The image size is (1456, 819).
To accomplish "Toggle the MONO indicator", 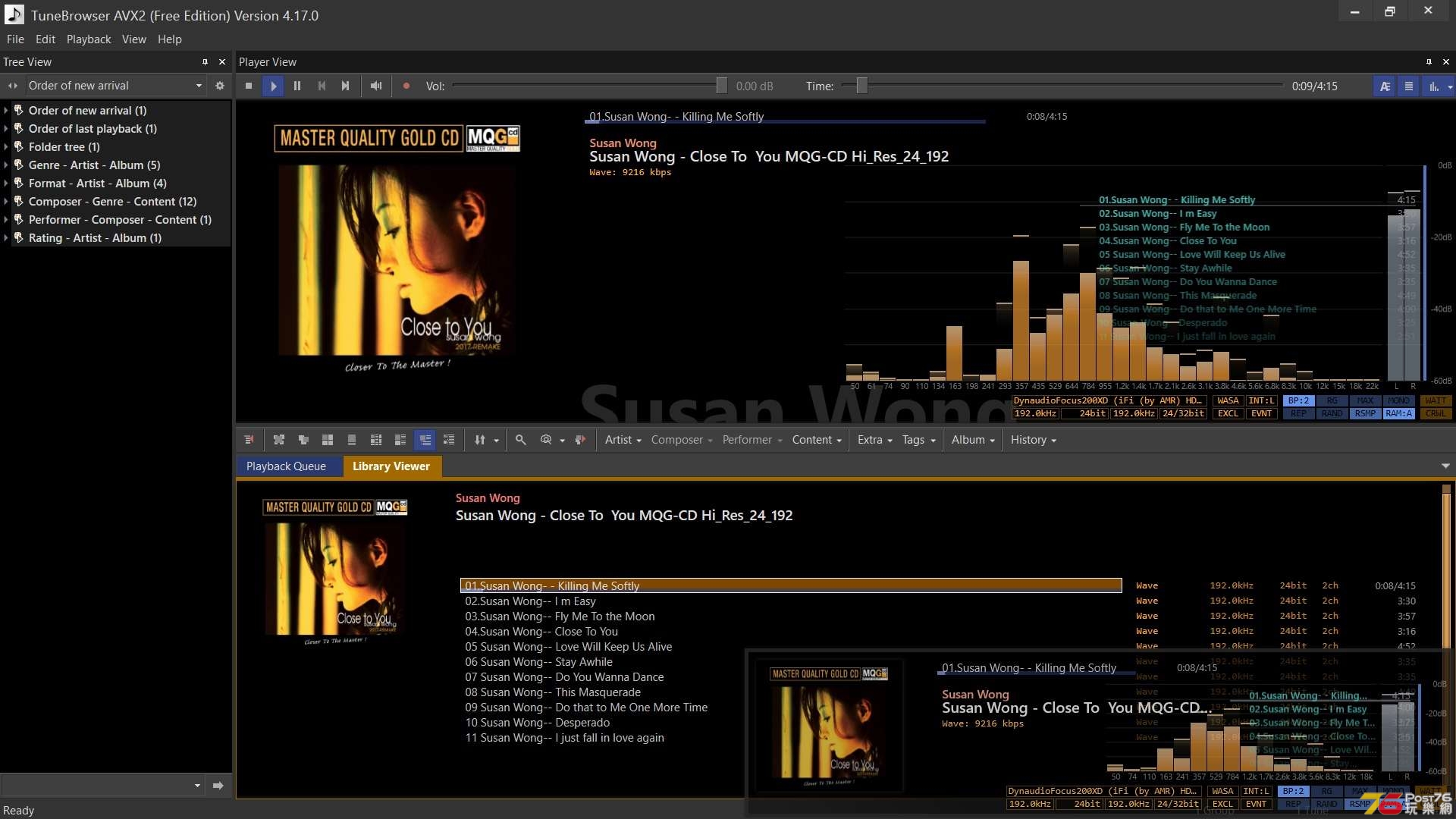I will 1398,401.
